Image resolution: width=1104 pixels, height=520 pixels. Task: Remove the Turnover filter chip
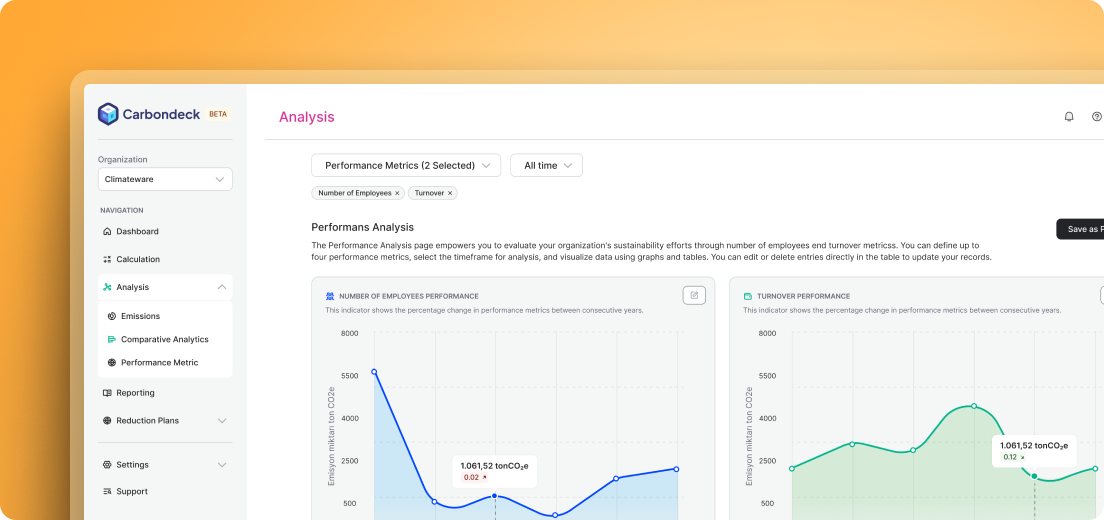pyautogui.click(x=450, y=193)
